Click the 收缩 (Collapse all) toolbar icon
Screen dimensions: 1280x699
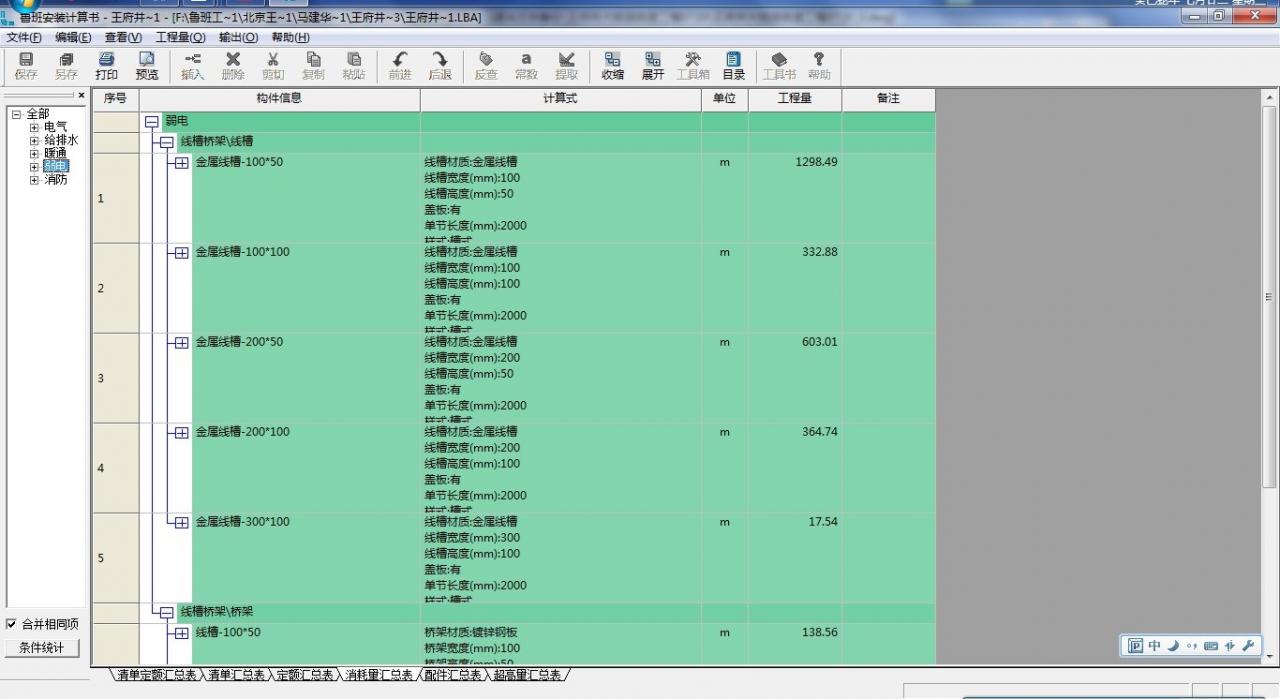pos(612,66)
